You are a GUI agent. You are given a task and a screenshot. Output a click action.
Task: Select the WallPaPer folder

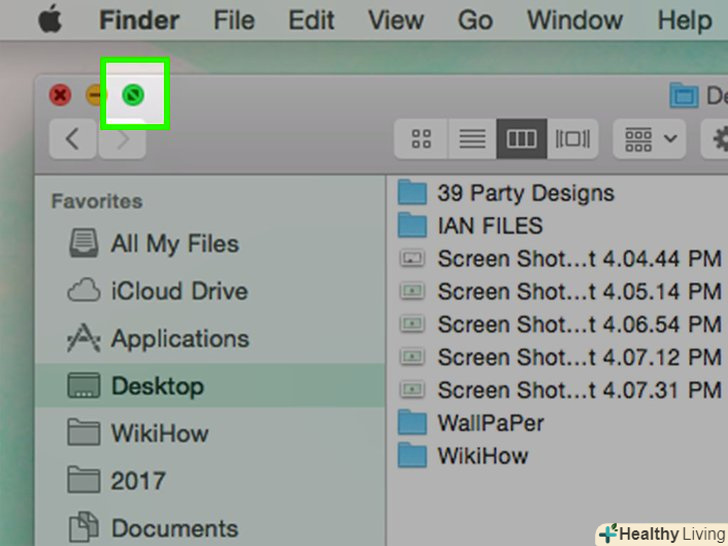point(490,422)
